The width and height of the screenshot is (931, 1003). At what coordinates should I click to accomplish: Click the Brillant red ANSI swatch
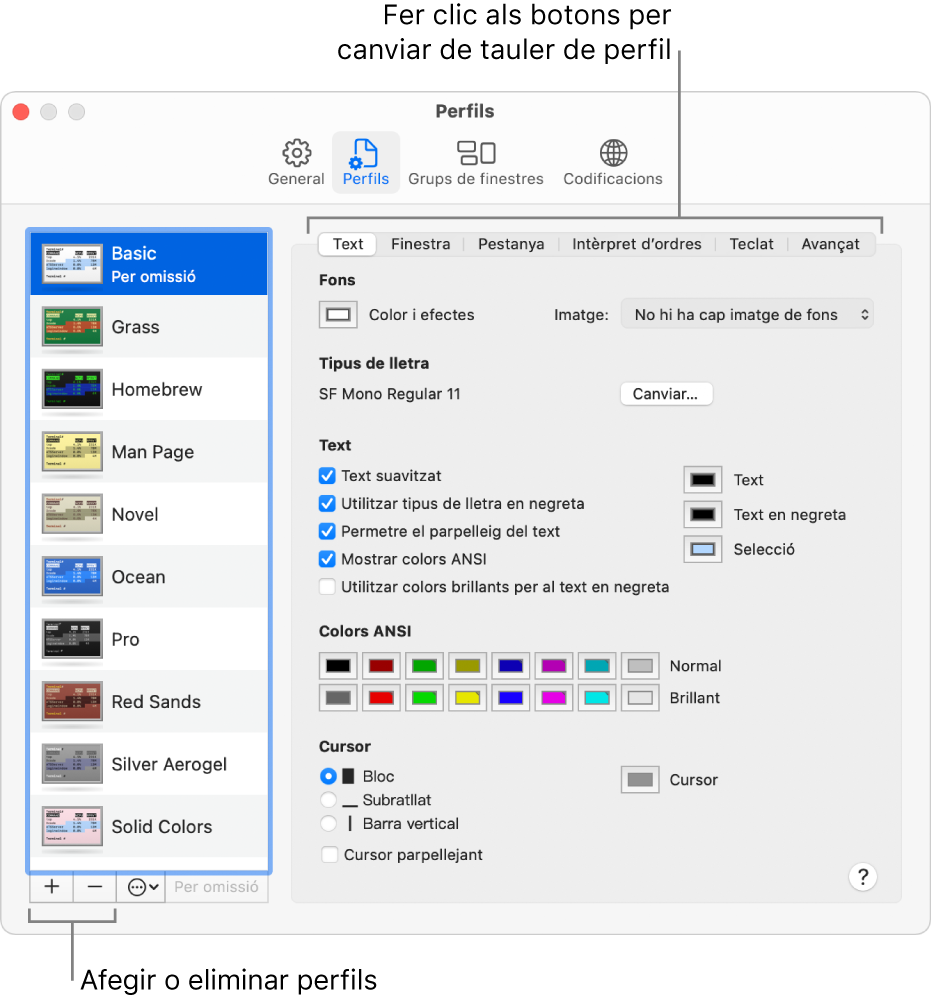point(381,698)
